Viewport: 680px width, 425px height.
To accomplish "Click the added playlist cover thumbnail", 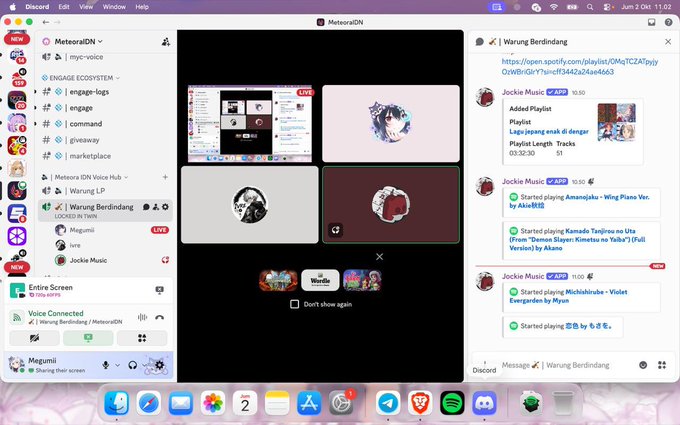I will click(616, 122).
